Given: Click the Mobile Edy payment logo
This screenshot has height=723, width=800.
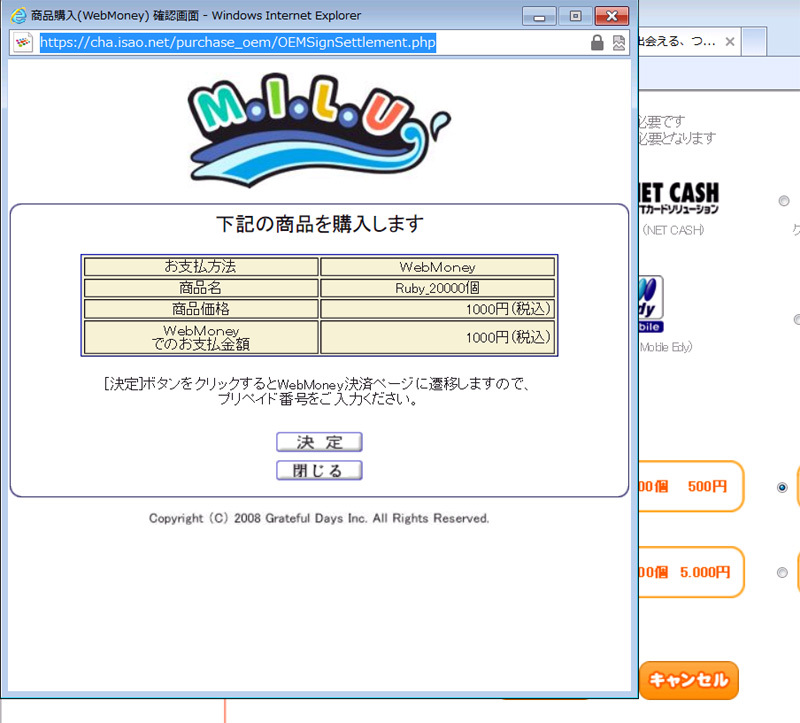Looking at the screenshot, I should pyautogui.click(x=652, y=303).
